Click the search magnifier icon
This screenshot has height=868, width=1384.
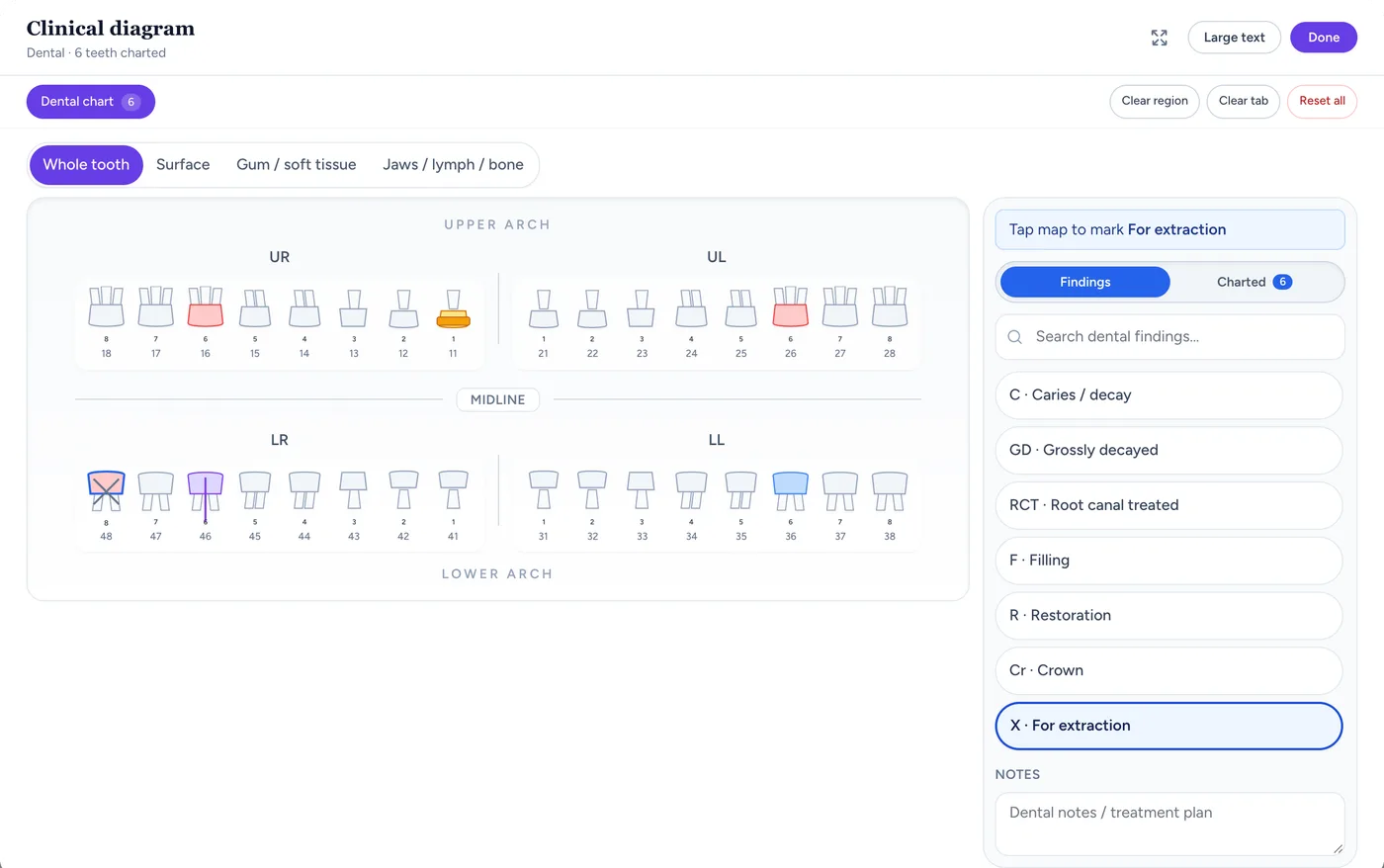point(1014,337)
